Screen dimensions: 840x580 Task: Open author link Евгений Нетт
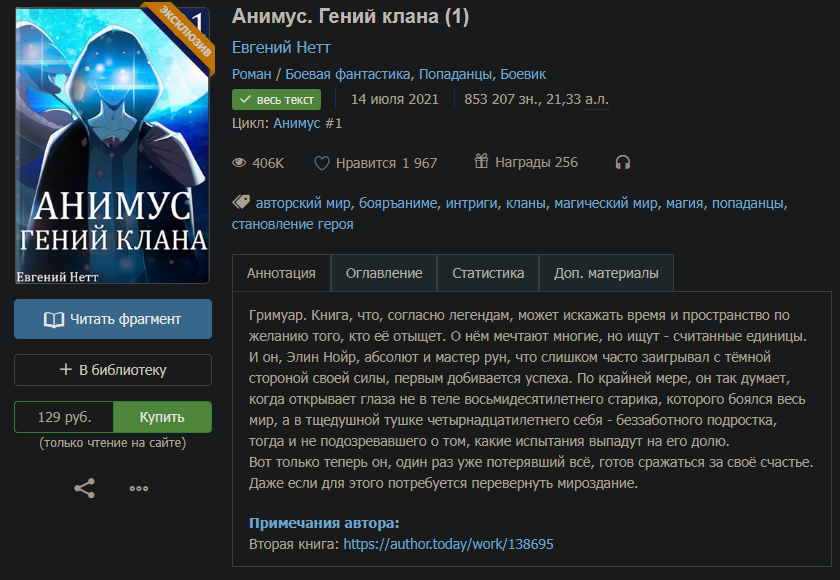[281, 48]
